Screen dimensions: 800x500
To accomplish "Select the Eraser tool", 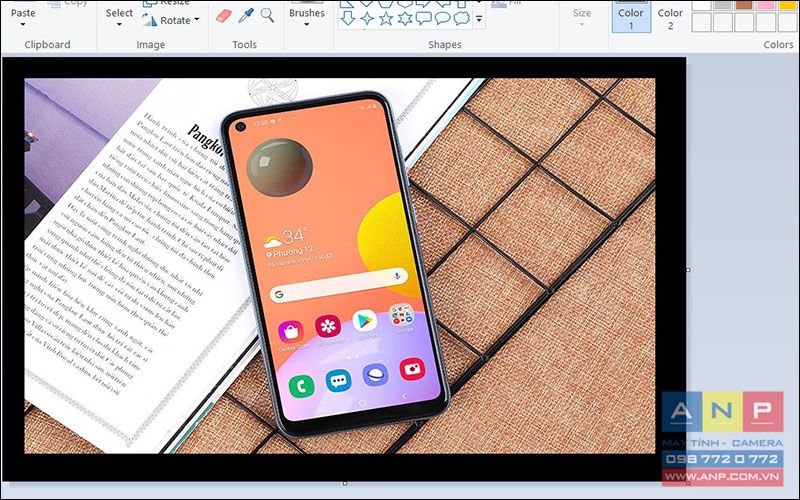I will click(223, 16).
